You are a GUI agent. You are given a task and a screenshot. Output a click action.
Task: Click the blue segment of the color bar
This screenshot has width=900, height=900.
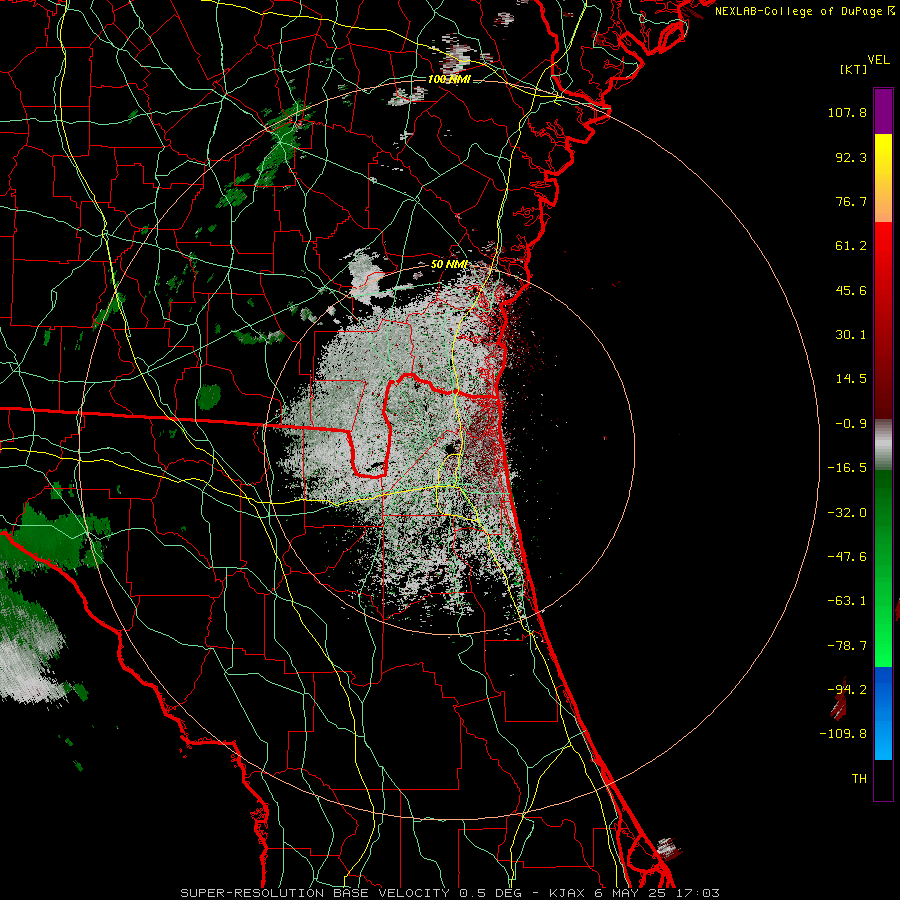click(x=883, y=713)
